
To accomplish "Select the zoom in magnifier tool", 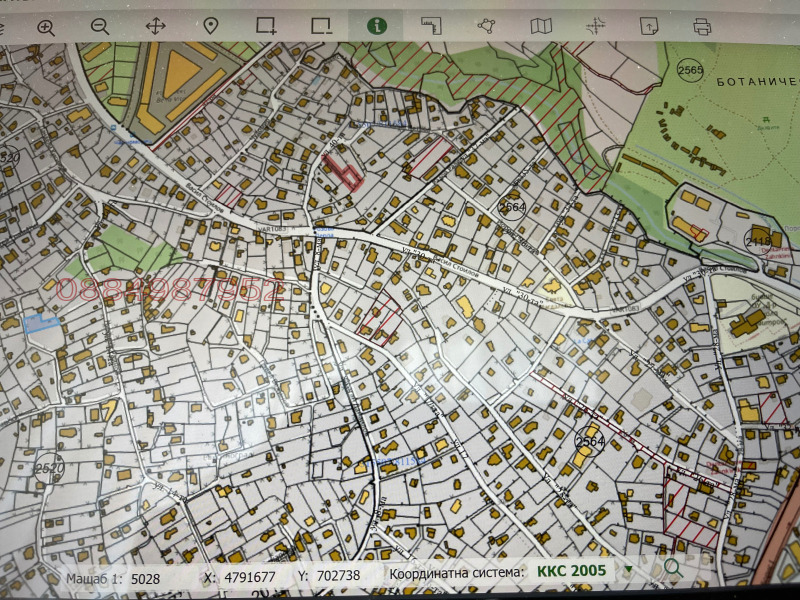I will click(x=46, y=28).
